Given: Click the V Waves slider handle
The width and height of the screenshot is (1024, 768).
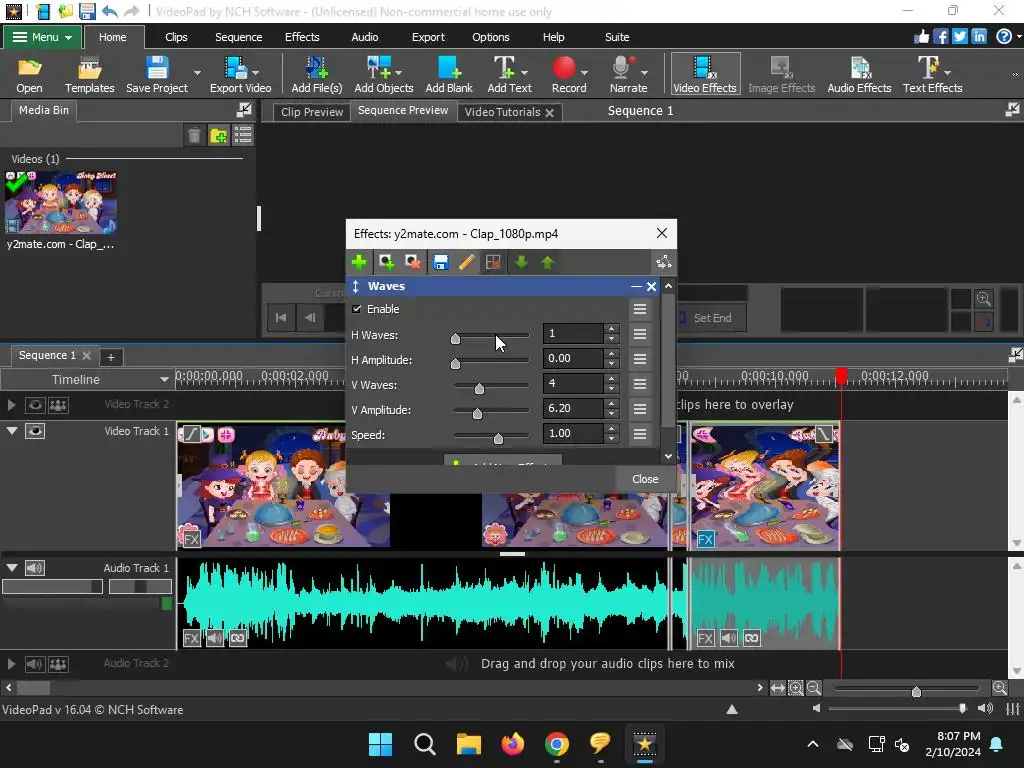Looking at the screenshot, I should point(479,389).
